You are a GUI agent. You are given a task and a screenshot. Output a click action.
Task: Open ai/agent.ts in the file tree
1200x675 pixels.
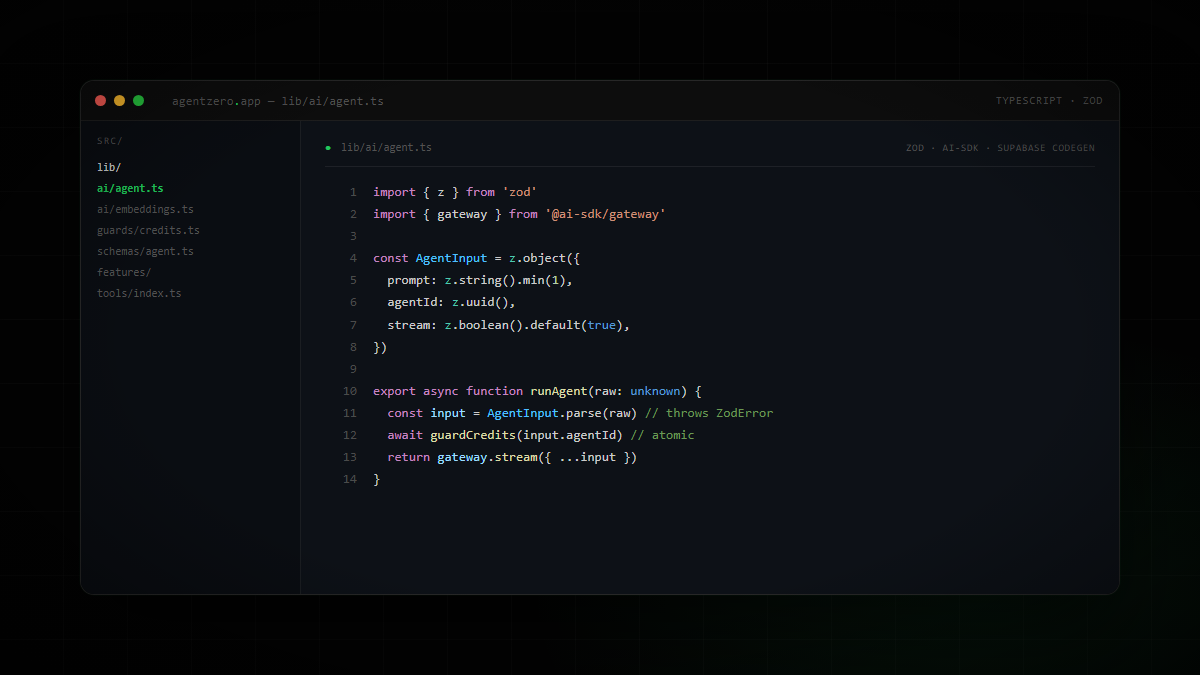[130, 188]
